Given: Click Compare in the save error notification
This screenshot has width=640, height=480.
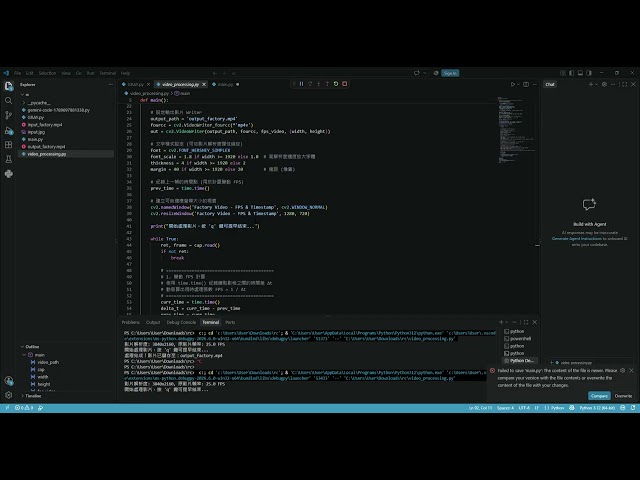Looking at the screenshot, I should click(599, 396).
